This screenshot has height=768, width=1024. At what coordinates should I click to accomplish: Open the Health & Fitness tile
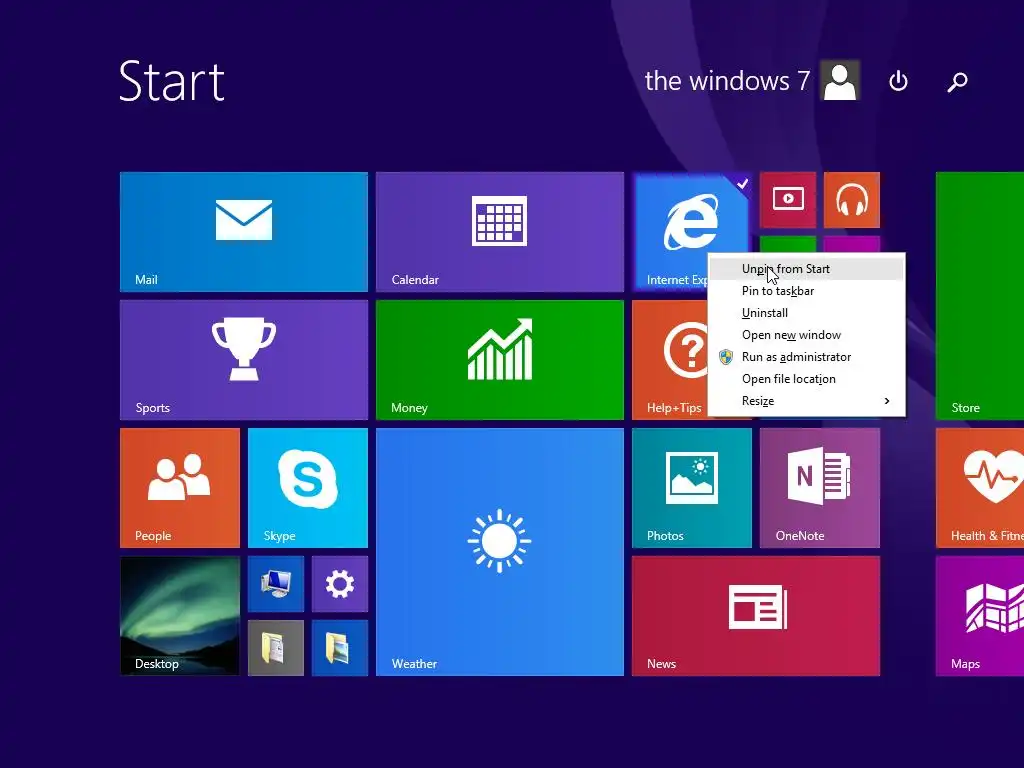coord(980,488)
